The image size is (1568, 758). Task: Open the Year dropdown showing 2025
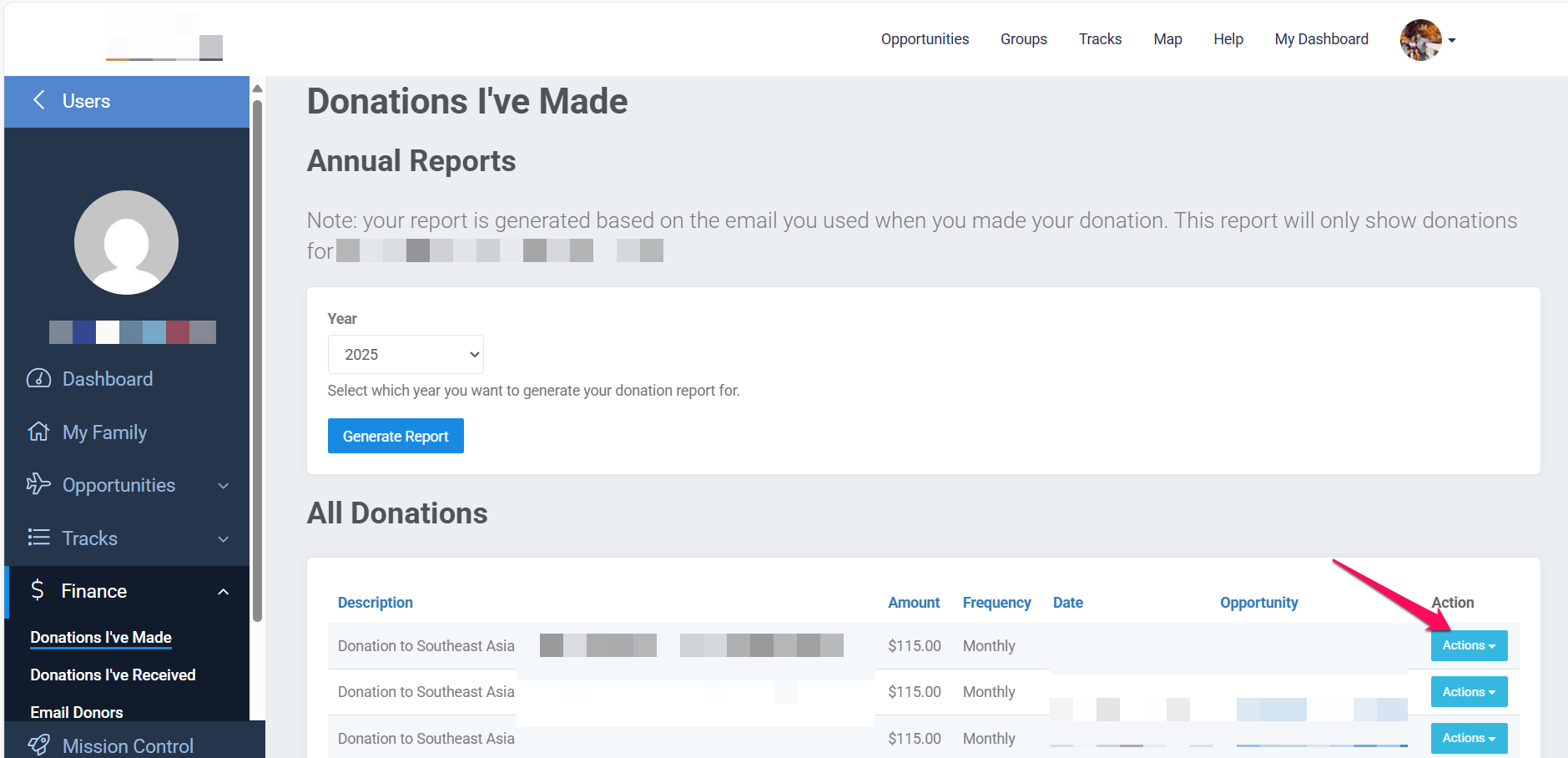click(406, 355)
